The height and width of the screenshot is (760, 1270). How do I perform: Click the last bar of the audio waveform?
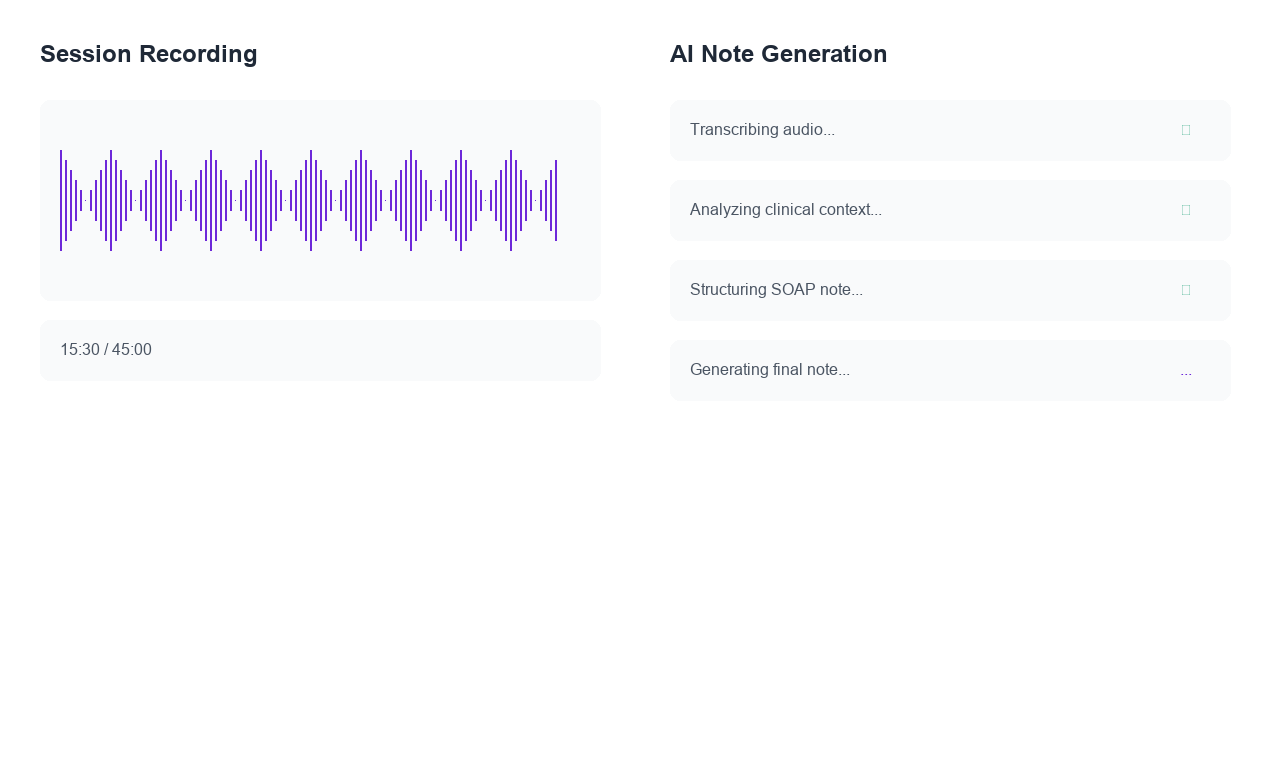[556, 200]
